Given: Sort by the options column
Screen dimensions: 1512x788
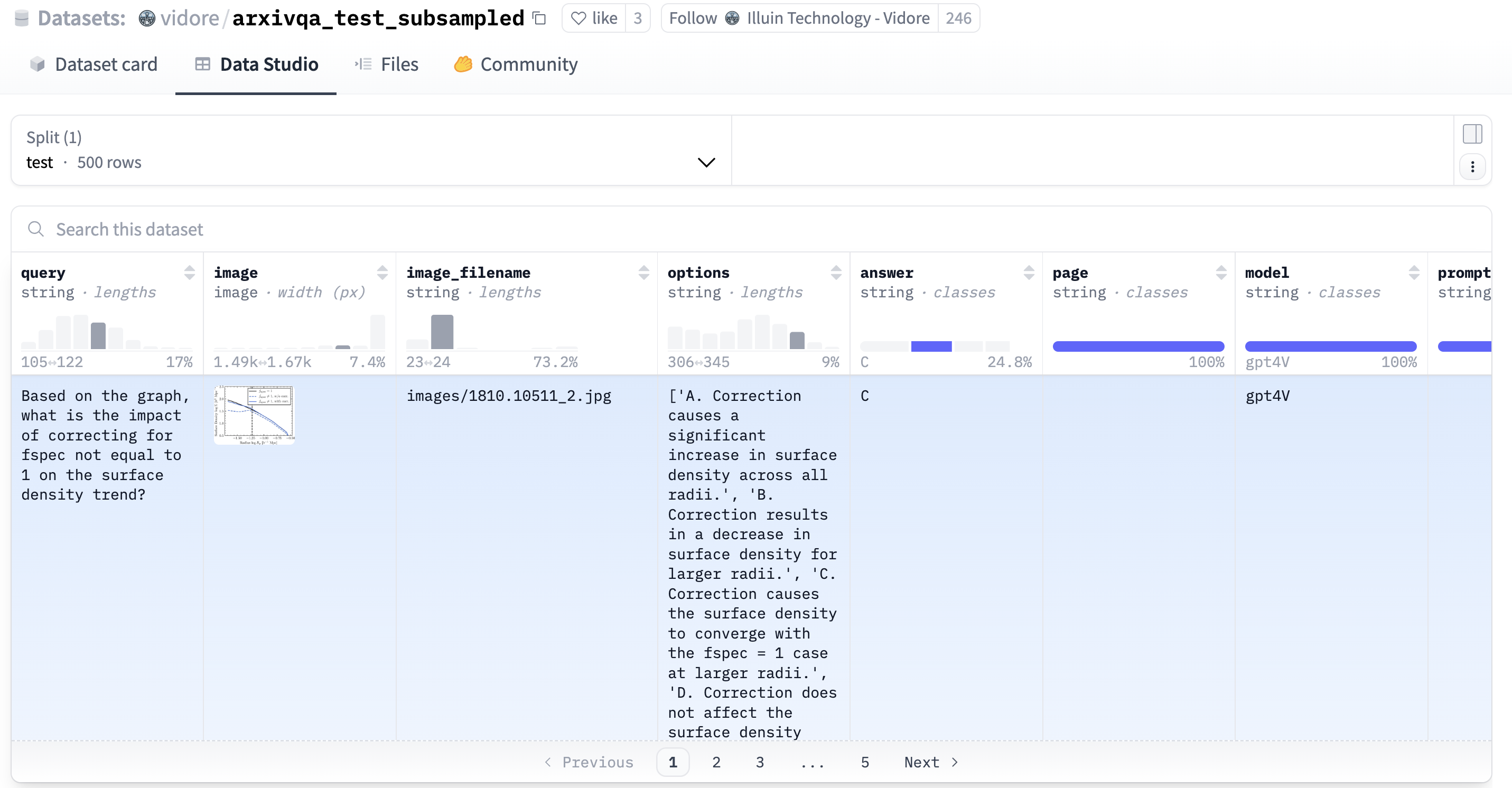Looking at the screenshot, I should (x=836, y=273).
